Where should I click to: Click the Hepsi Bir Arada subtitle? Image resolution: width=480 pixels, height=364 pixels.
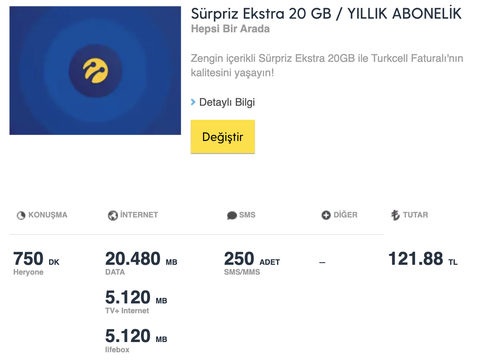point(230,29)
